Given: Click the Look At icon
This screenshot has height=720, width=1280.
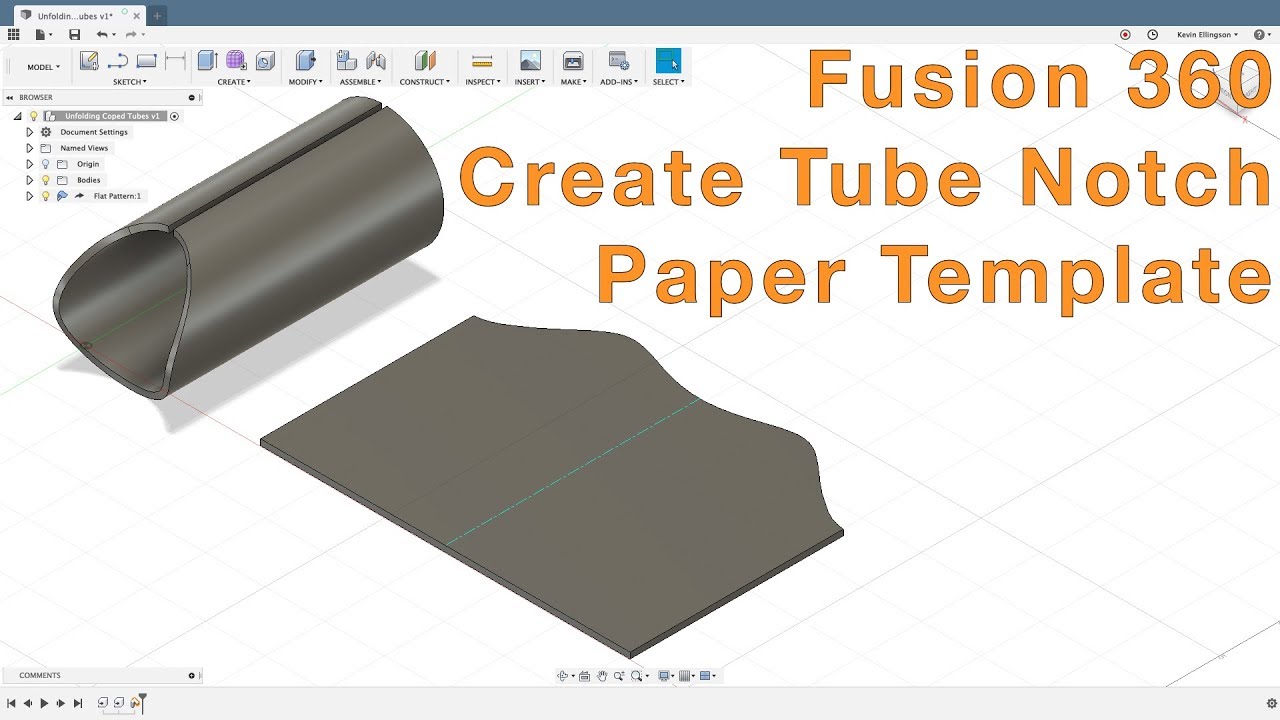Looking at the screenshot, I should point(584,676).
